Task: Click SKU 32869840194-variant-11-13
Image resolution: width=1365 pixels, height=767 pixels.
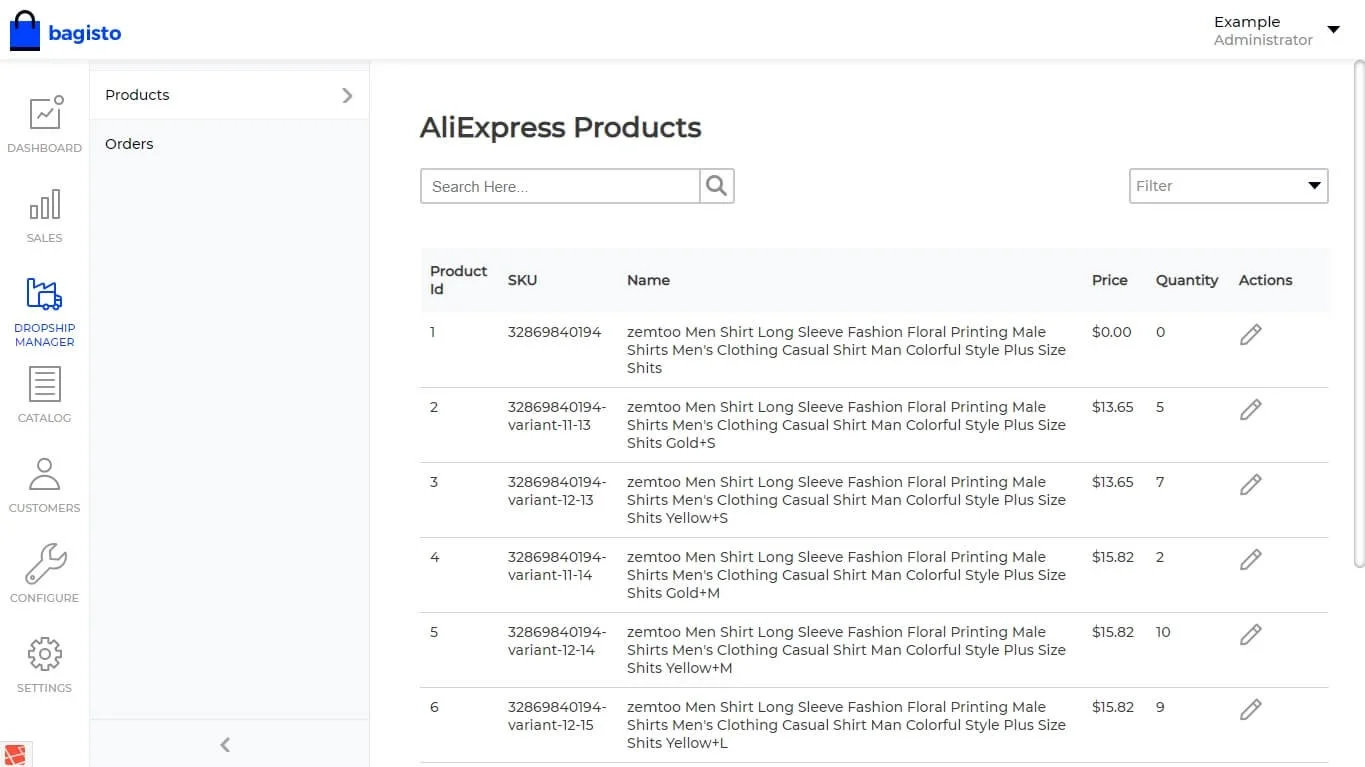Action: coord(557,416)
